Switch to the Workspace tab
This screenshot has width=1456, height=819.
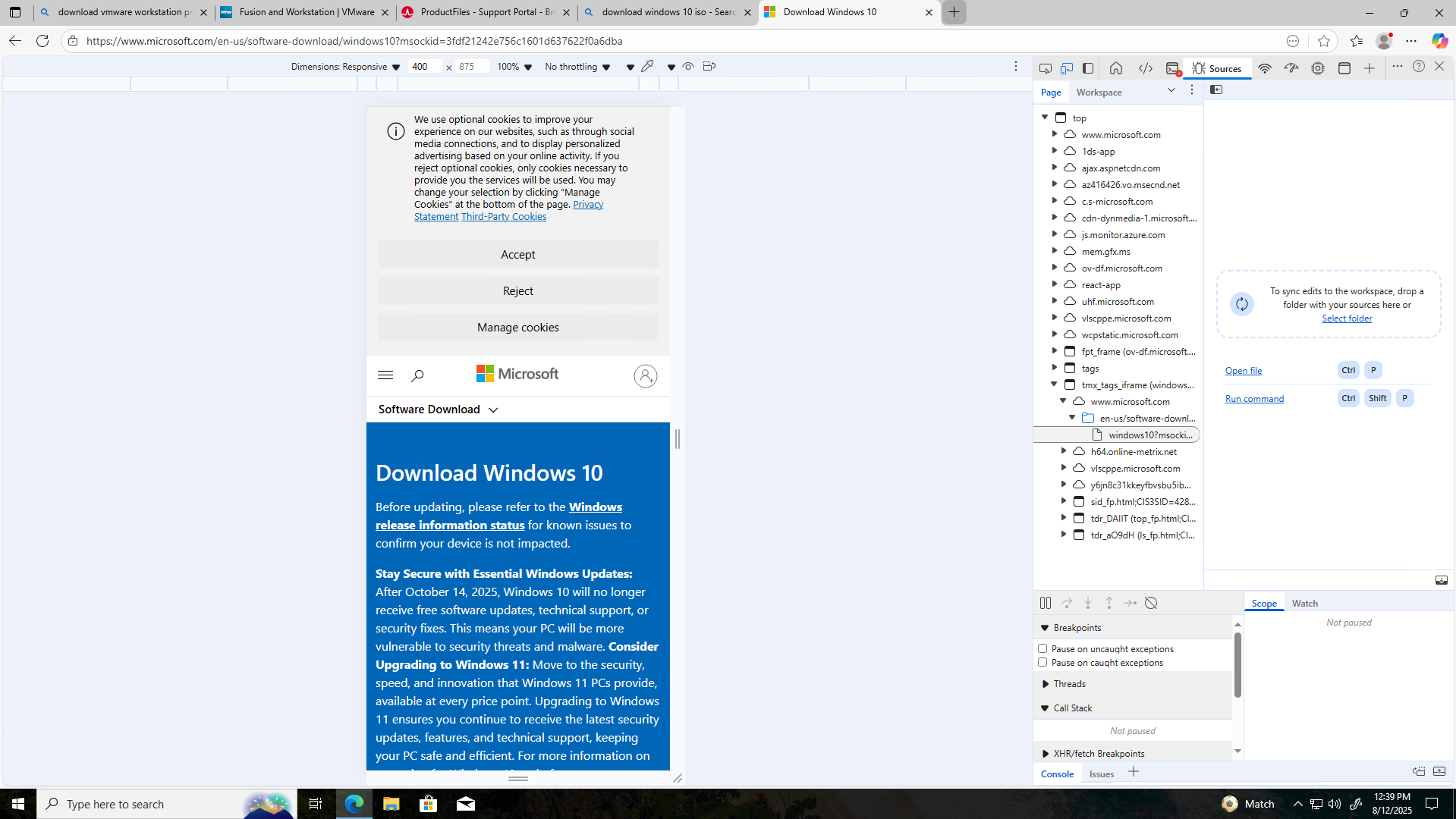point(1099,93)
